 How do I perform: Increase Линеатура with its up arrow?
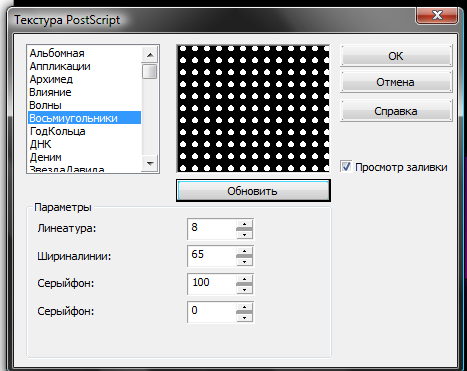pyautogui.click(x=244, y=224)
